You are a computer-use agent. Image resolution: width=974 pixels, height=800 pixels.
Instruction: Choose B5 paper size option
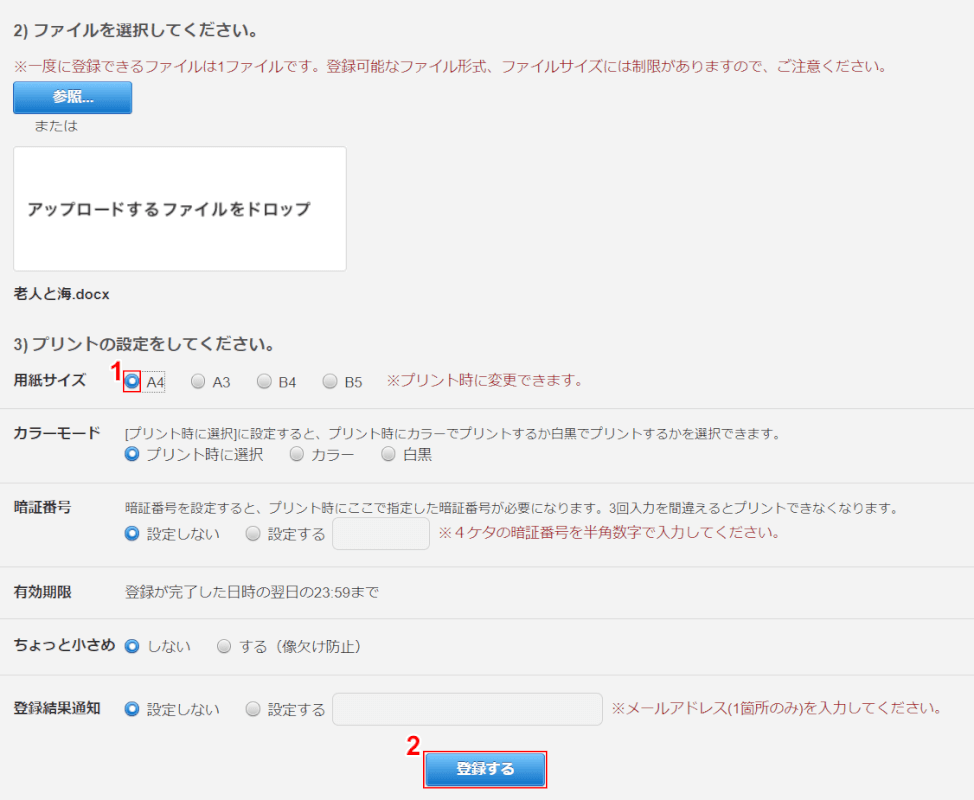(x=330, y=381)
